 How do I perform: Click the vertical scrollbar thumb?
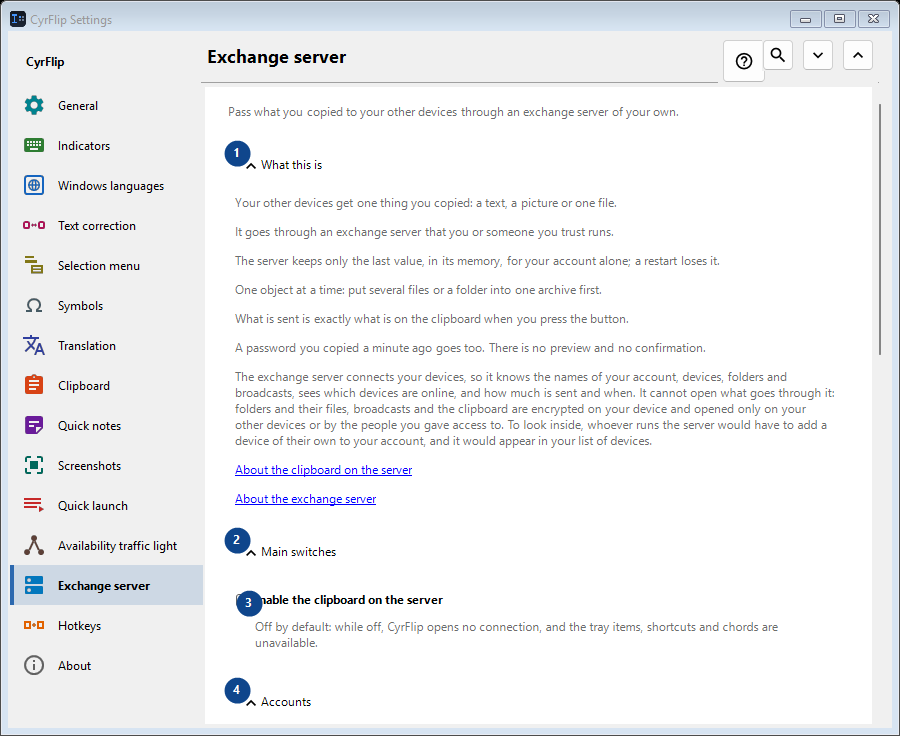click(x=880, y=230)
